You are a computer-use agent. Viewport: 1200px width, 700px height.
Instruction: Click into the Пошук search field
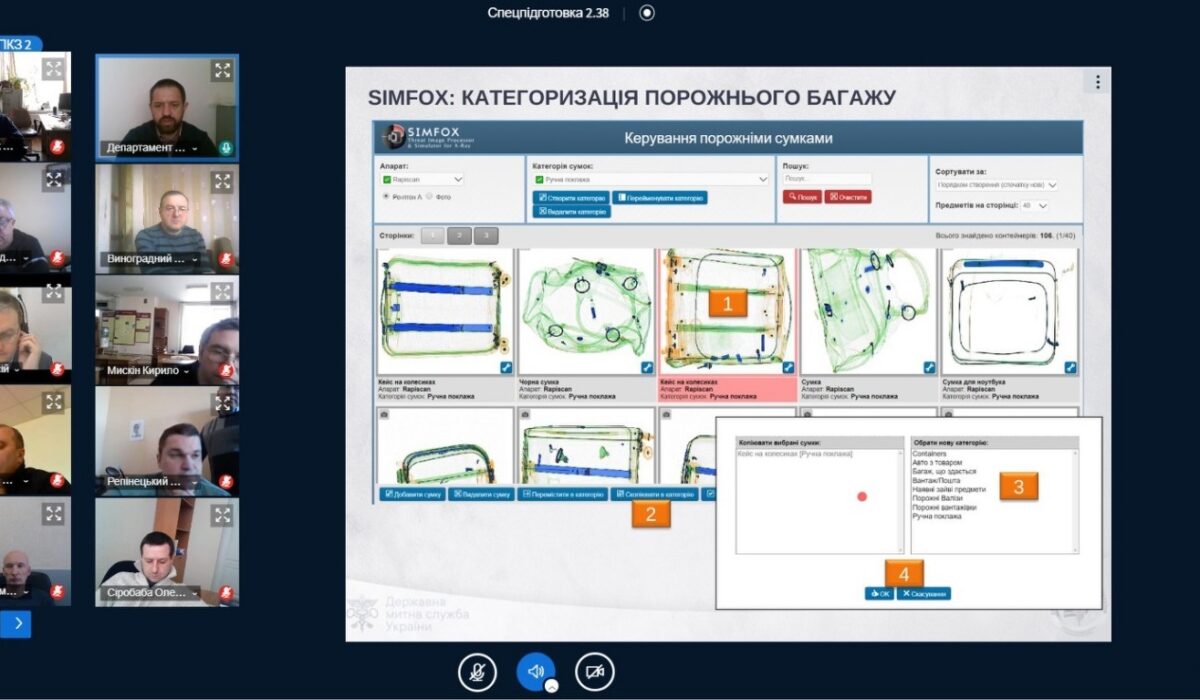[x=827, y=179]
